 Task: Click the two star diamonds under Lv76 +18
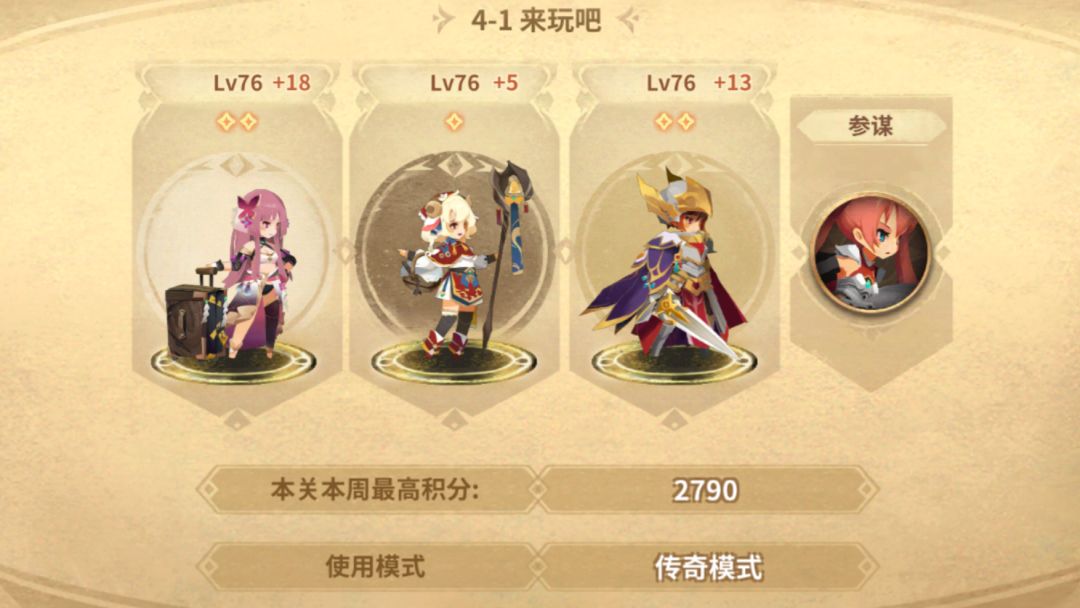click(237, 122)
